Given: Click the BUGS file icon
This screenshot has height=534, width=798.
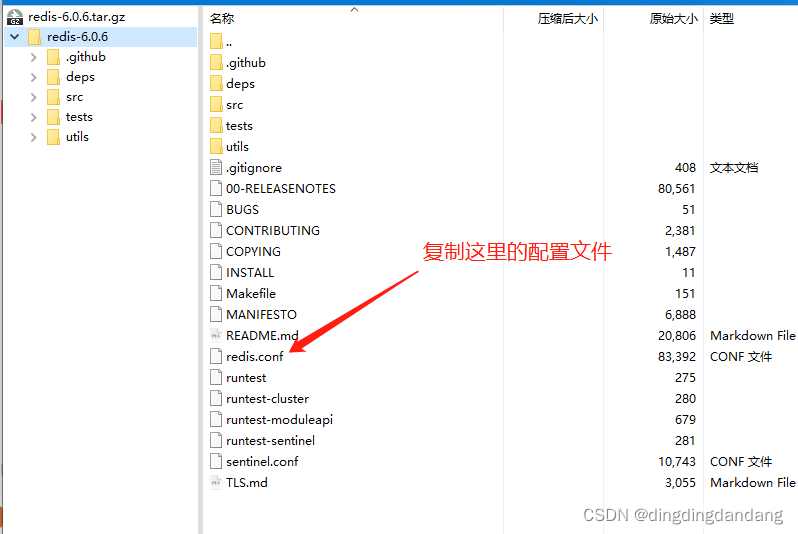Looking at the screenshot, I should pyautogui.click(x=216, y=209).
